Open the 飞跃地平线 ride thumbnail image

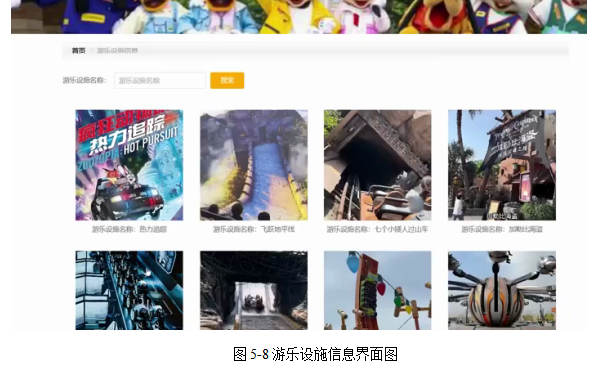click(x=254, y=165)
